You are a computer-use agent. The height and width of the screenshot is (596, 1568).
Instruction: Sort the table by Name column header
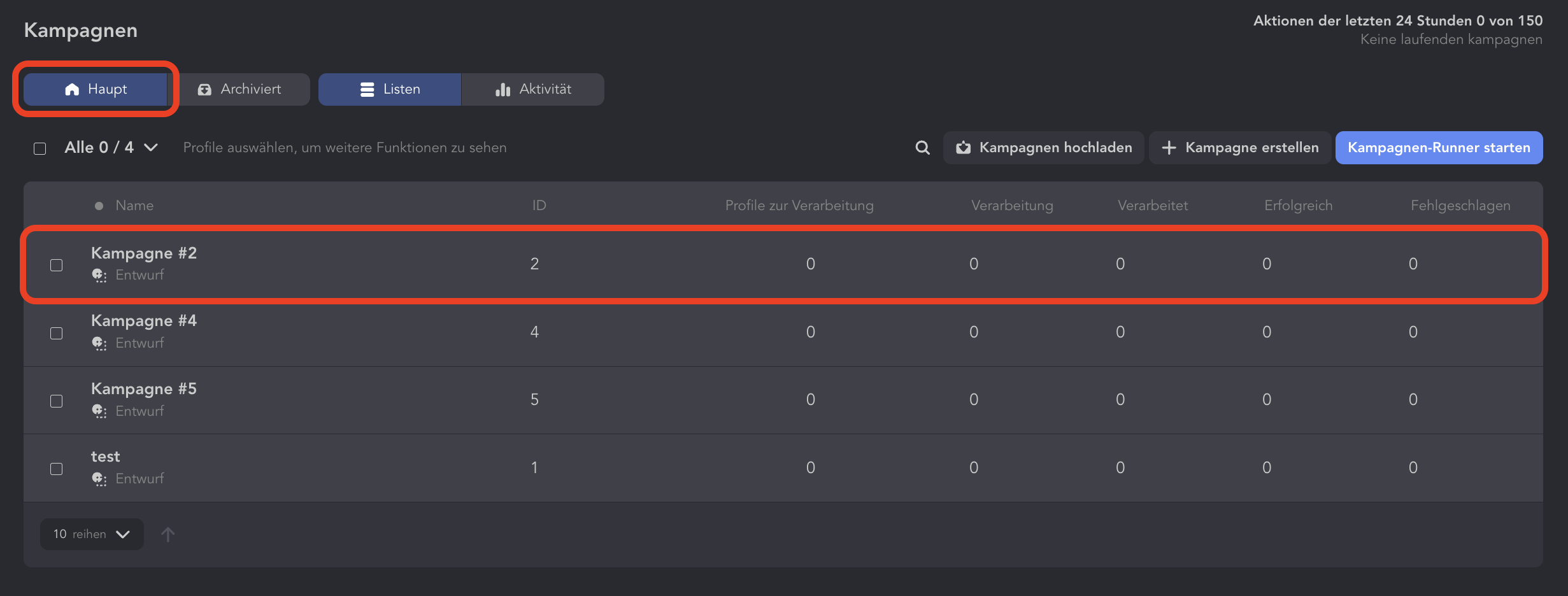(134, 206)
